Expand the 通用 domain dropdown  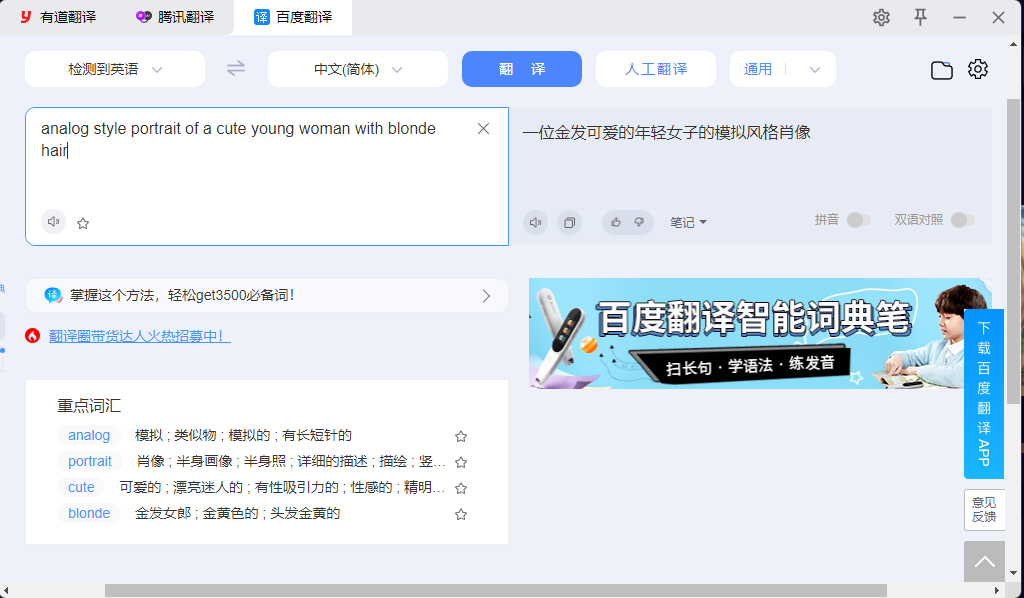click(814, 70)
